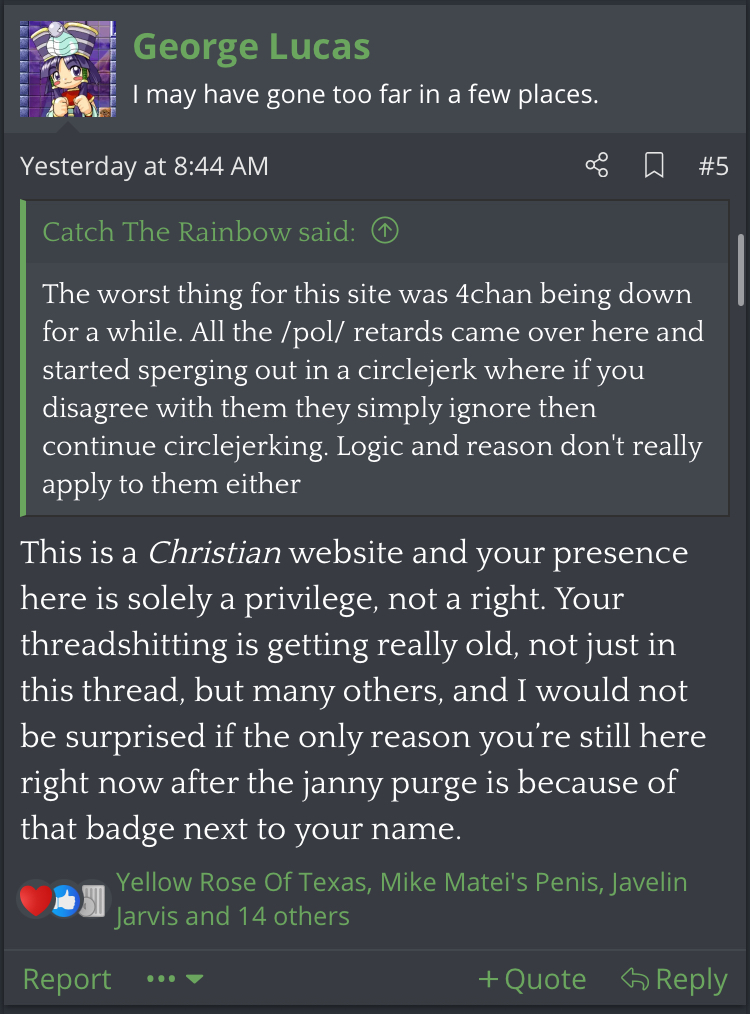Bookmark this post
The height and width of the screenshot is (1014, 750).
pos(654,166)
